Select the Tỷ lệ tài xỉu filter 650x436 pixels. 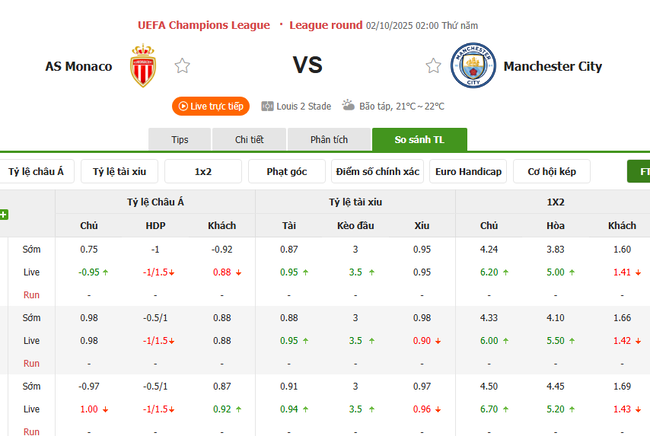119,172
